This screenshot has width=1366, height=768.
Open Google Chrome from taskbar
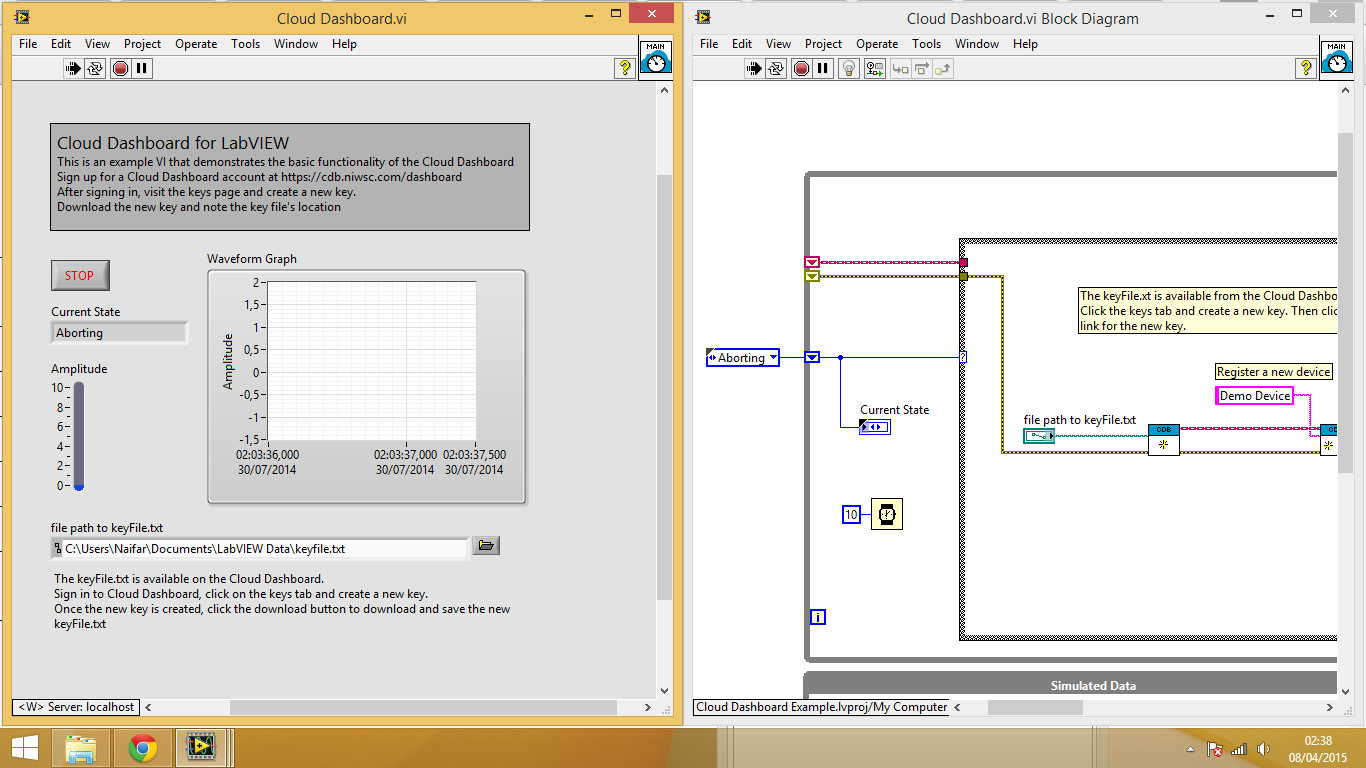(143, 747)
